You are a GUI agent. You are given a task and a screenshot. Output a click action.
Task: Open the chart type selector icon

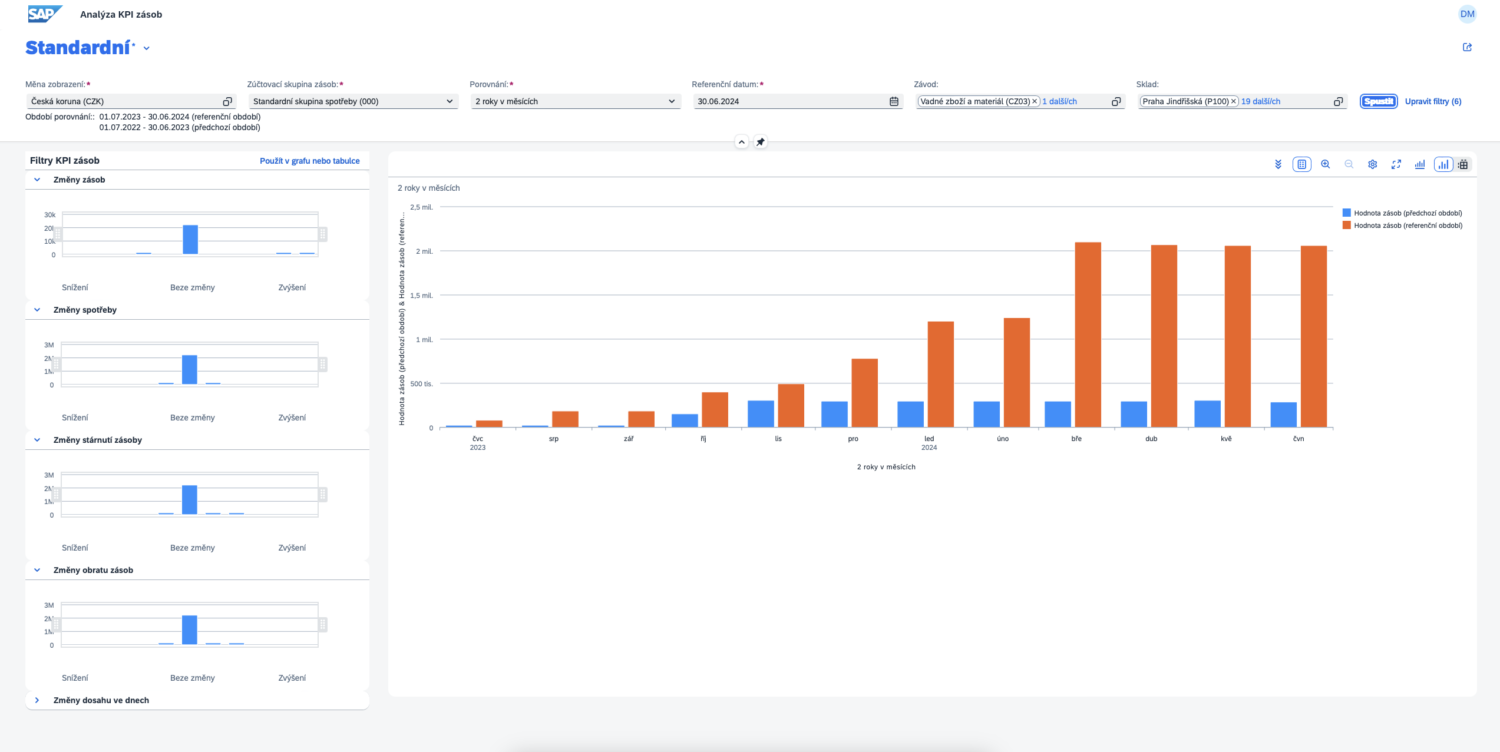pos(1419,164)
